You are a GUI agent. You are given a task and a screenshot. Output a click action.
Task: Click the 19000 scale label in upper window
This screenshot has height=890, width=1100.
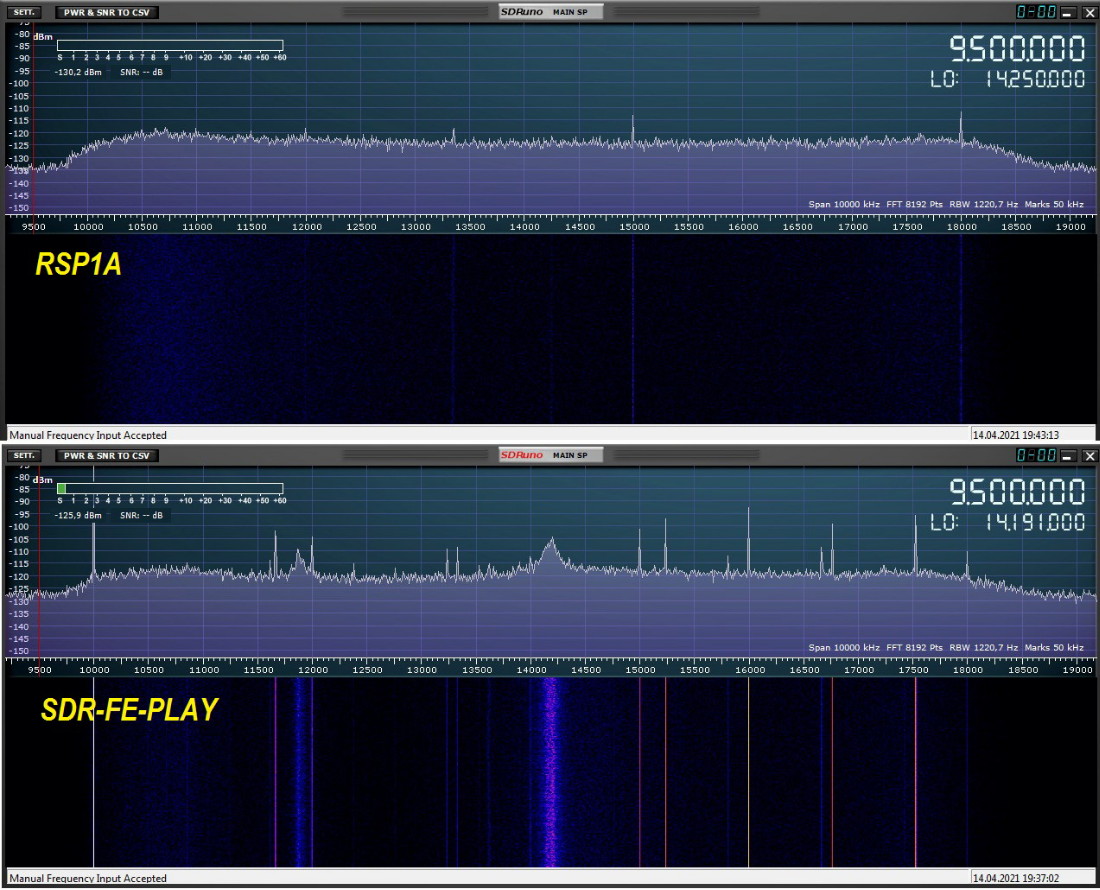[1071, 227]
